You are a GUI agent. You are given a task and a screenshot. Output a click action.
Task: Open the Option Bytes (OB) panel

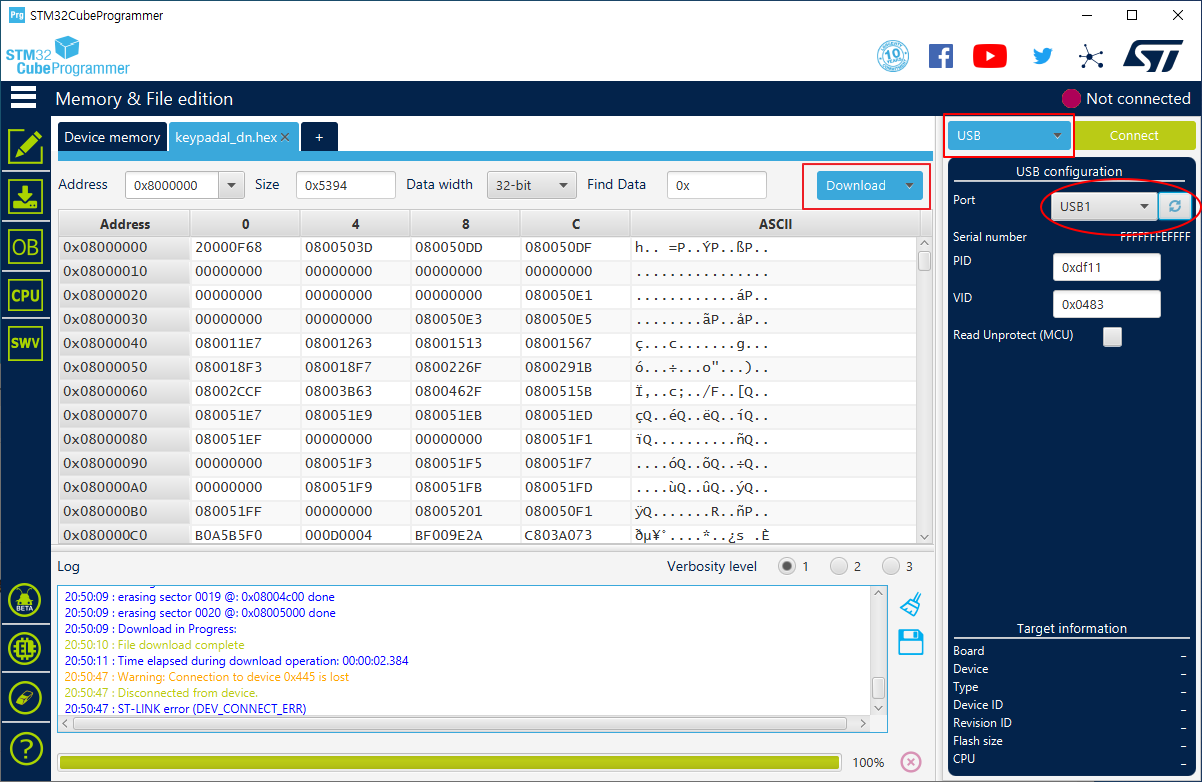point(25,245)
